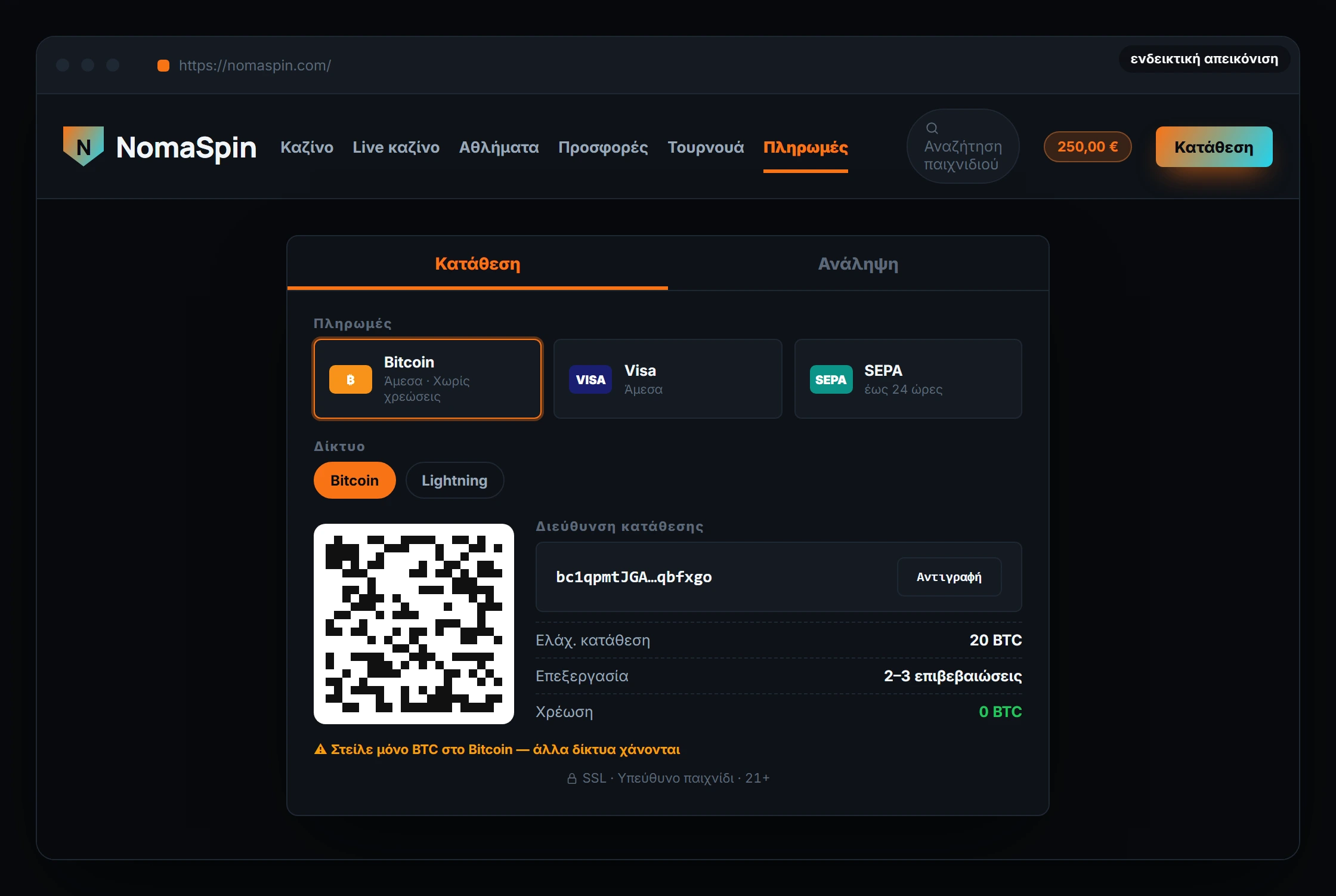Viewport: 1336px width, 896px height.
Task: Click the green SEPA logo icon
Action: pyautogui.click(x=831, y=379)
